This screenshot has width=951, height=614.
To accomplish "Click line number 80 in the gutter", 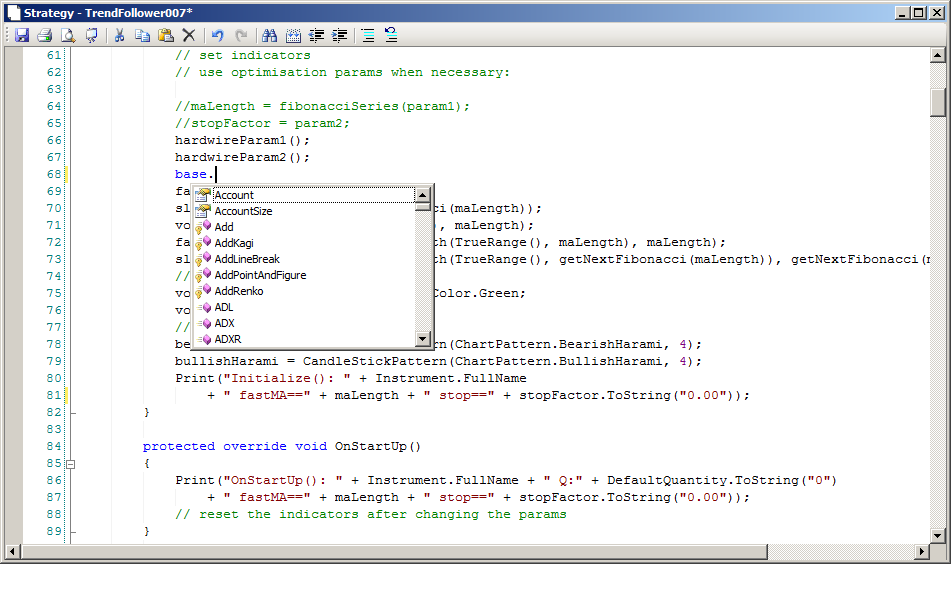I will tap(54, 378).
